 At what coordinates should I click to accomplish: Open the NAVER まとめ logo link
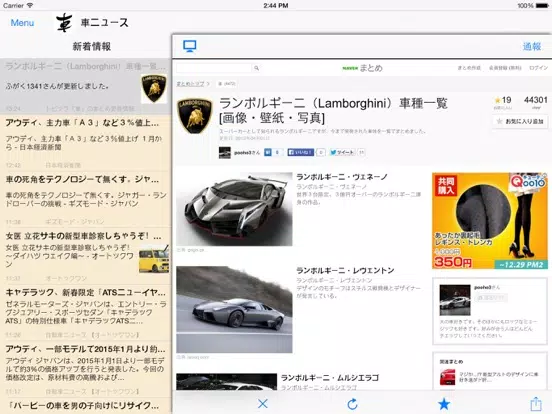362,68
